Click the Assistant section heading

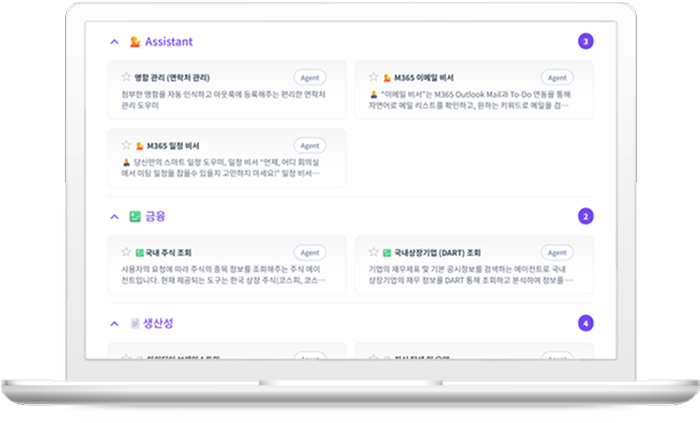pos(169,41)
